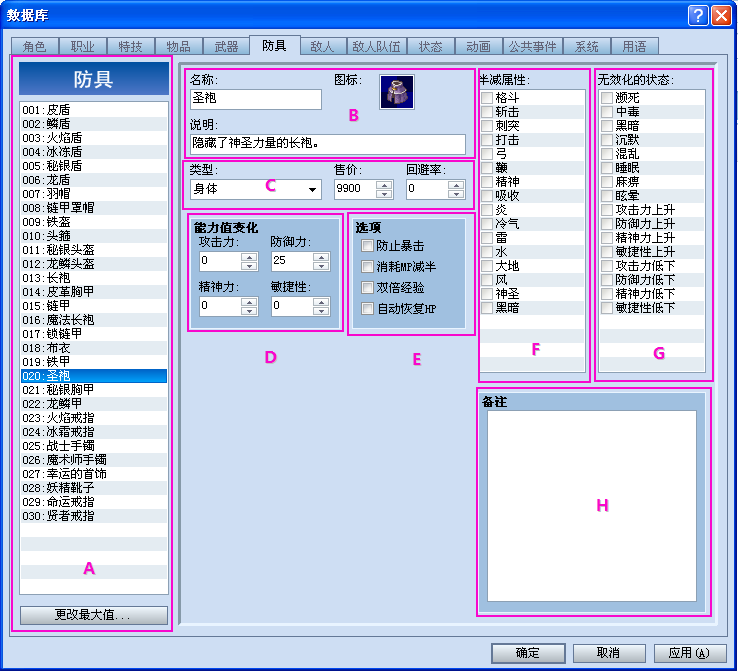Select 021:秘银胸甲 in the armor list
Screen dimensions: 738x671
tap(94, 390)
